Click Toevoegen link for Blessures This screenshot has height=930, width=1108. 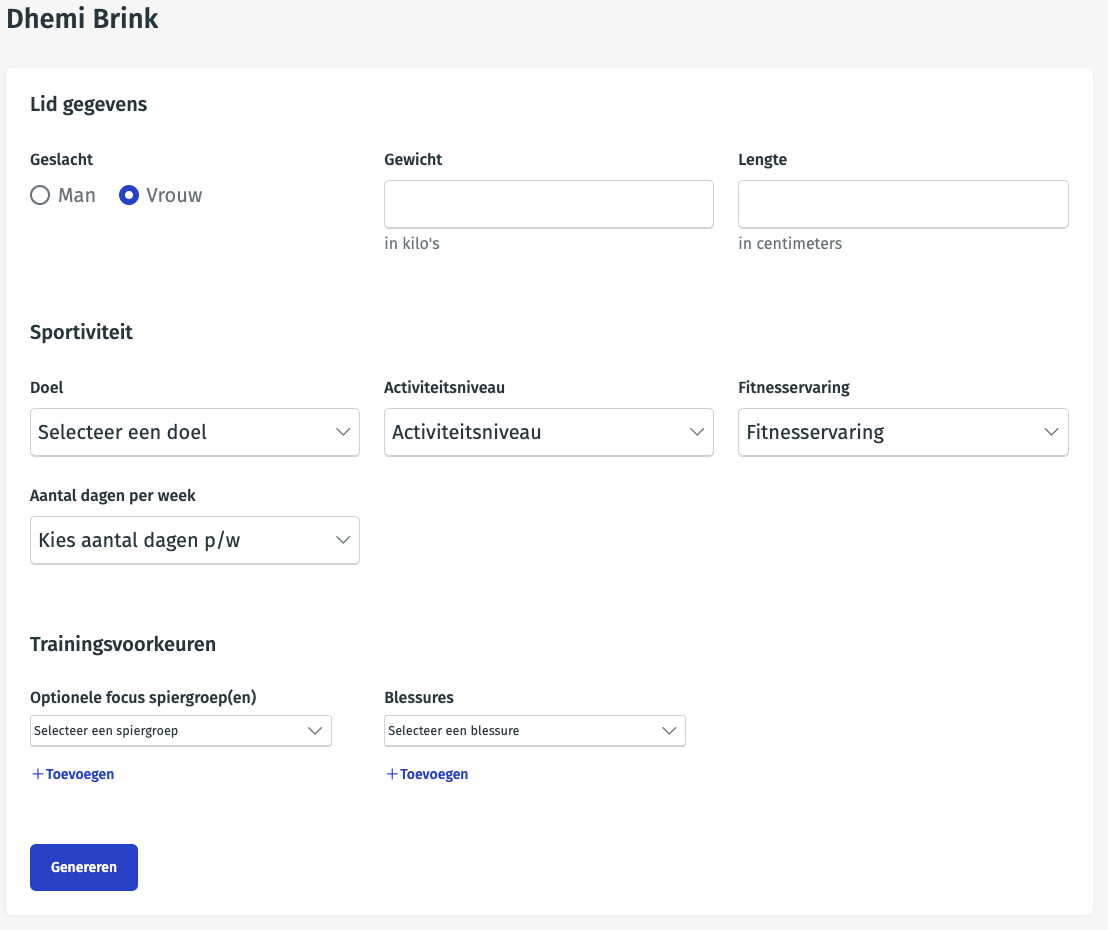point(434,774)
